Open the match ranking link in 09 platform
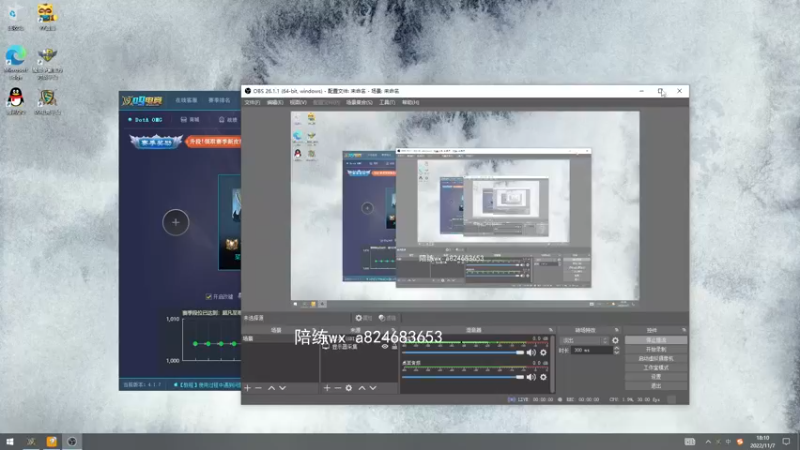 click(219, 101)
